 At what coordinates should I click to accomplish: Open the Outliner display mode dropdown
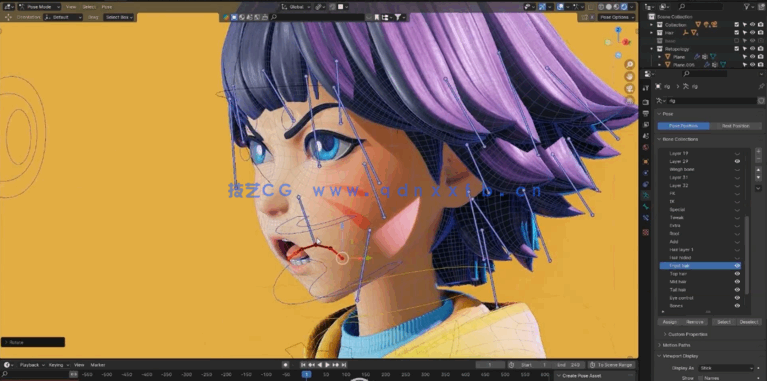point(664,7)
